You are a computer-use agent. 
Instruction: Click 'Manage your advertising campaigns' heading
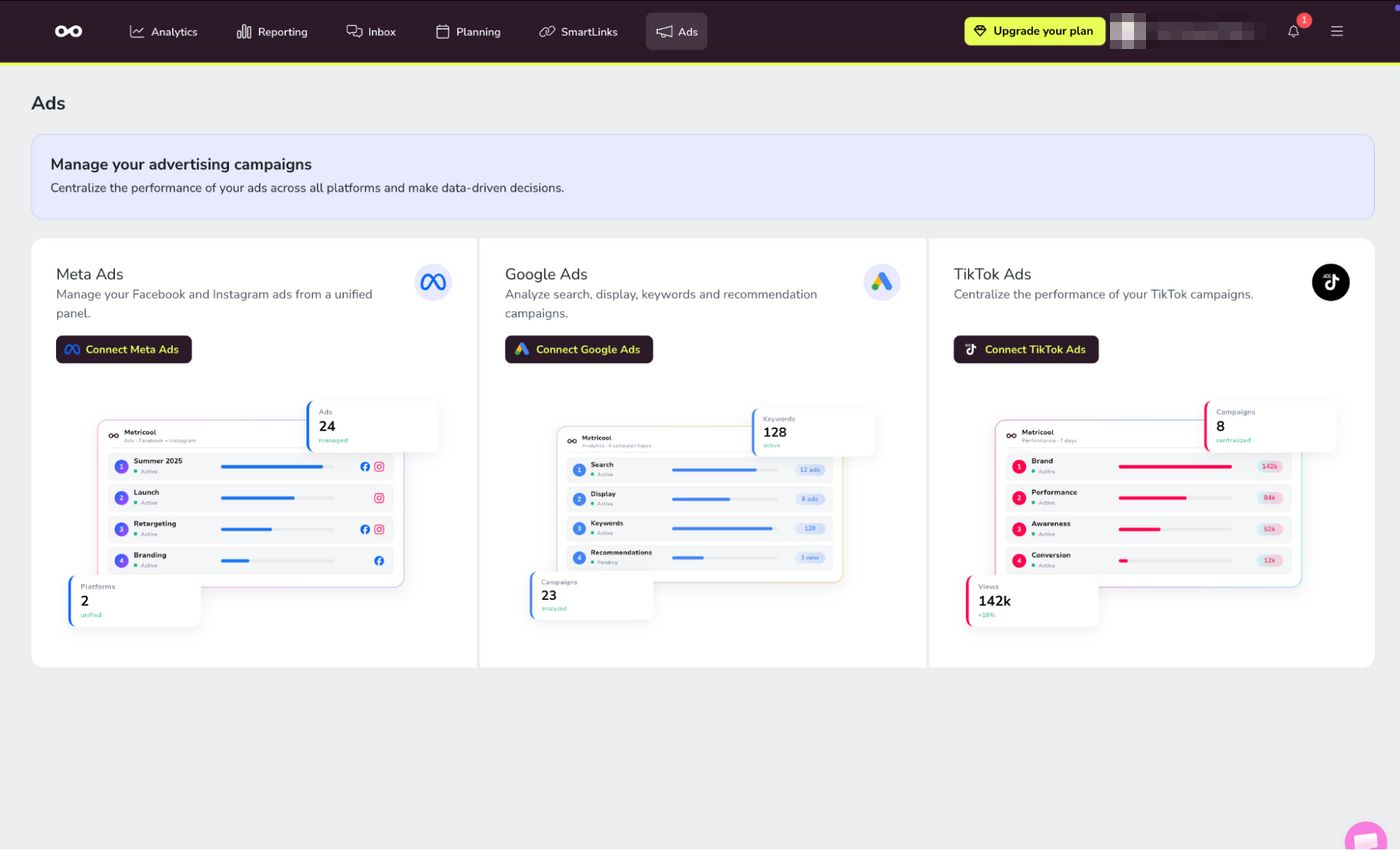(x=181, y=164)
